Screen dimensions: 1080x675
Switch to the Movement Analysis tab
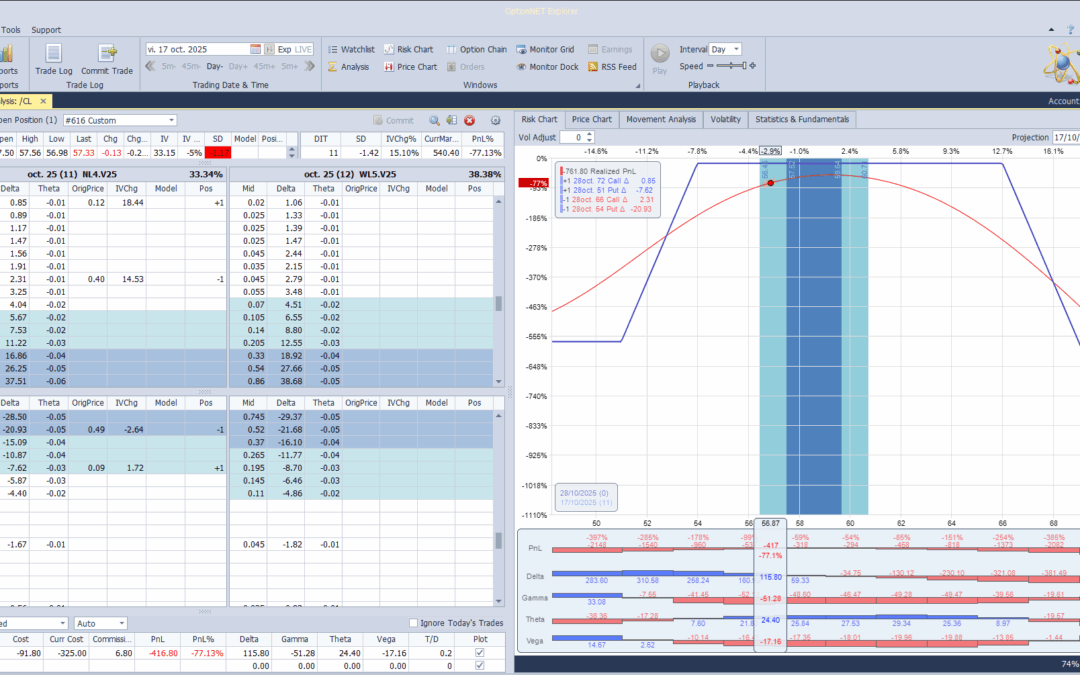[661, 119]
